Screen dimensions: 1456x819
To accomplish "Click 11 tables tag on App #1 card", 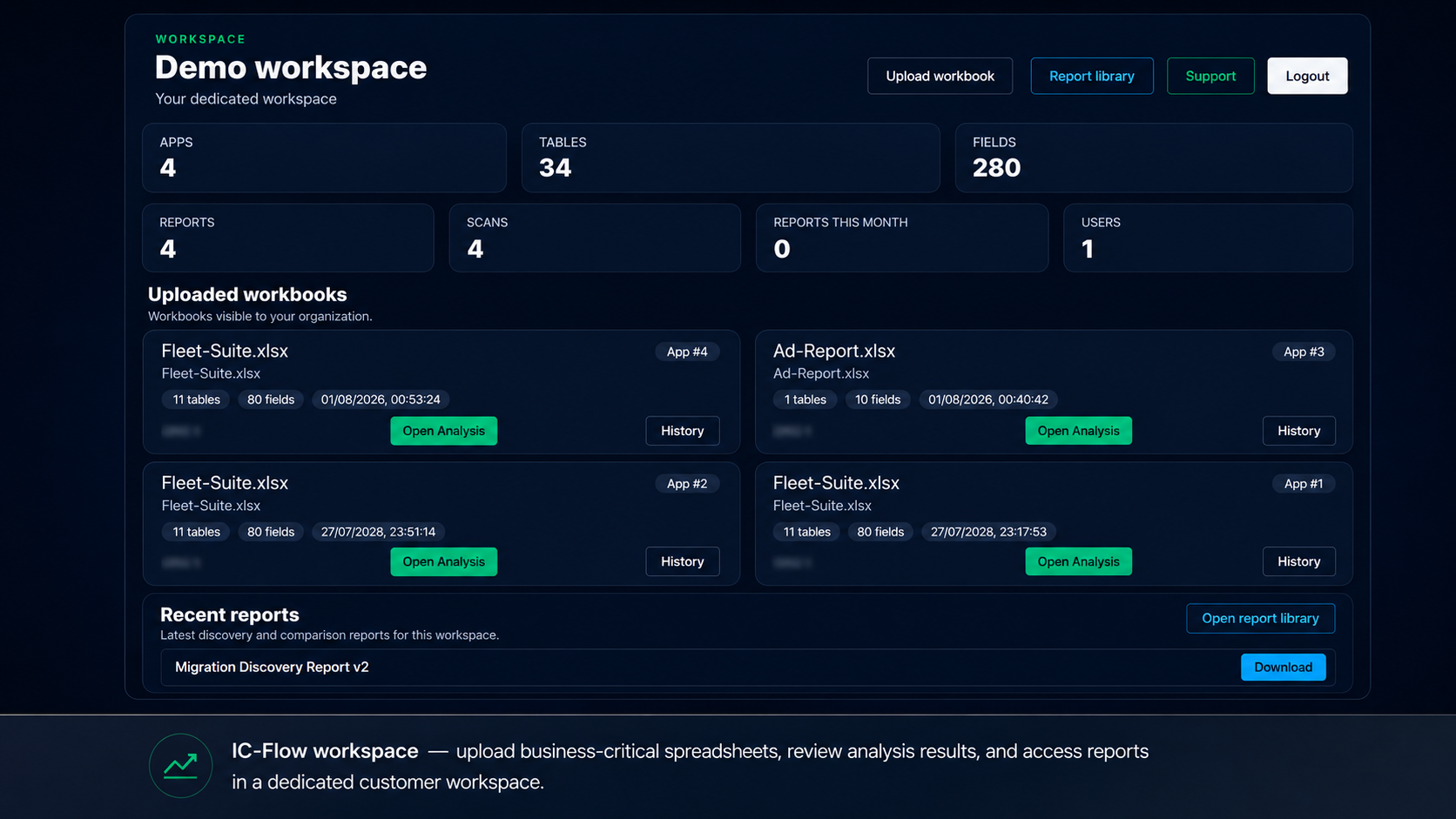I will pyautogui.click(x=806, y=532).
